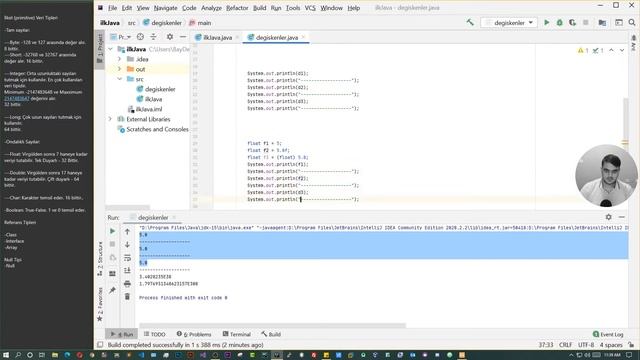Open the degiskenler run configuration dropdown

(509, 23)
